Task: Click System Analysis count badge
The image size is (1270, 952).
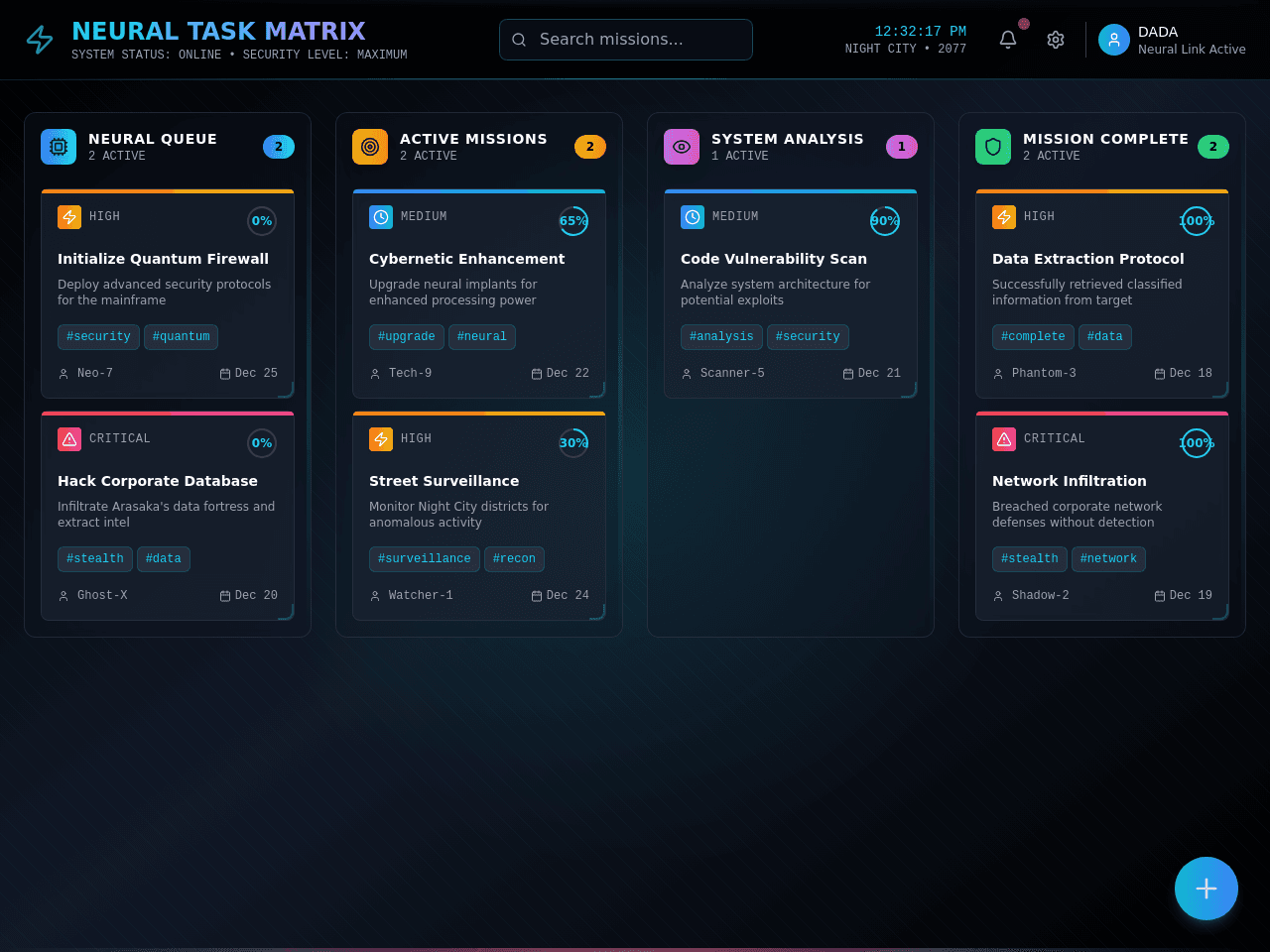Action: coord(902,147)
